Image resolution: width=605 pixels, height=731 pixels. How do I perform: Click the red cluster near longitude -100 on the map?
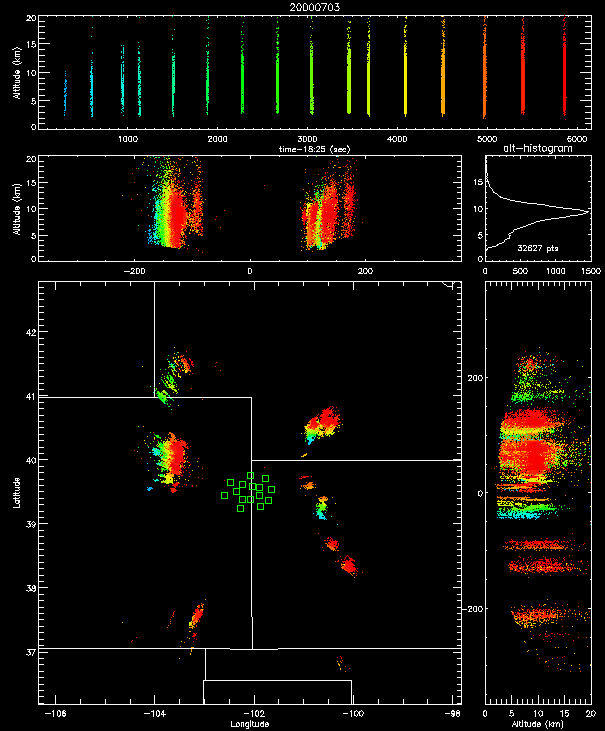(x=349, y=566)
